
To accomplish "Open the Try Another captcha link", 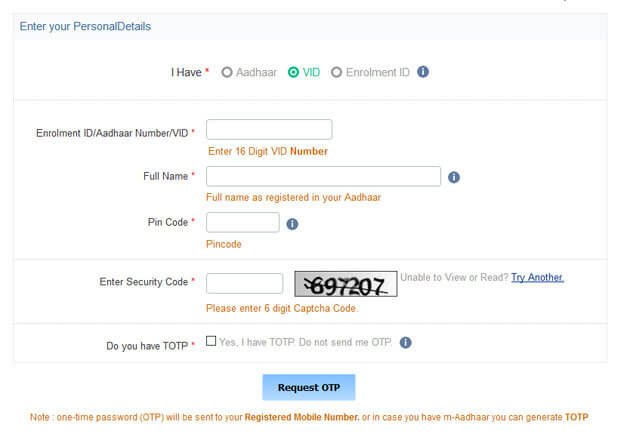I will point(537,277).
